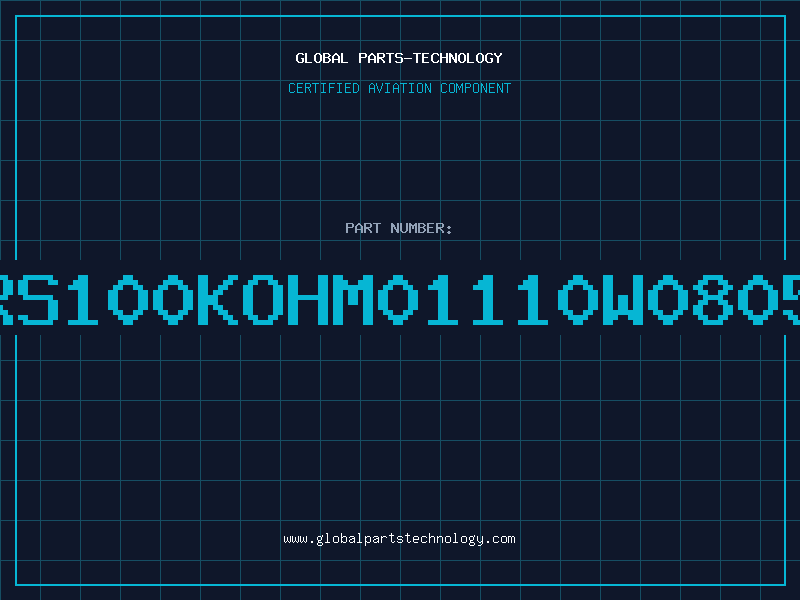Select the word AVIATION in the subtitle
Viewport: 800px width, 600px height.
[x=400, y=88]
